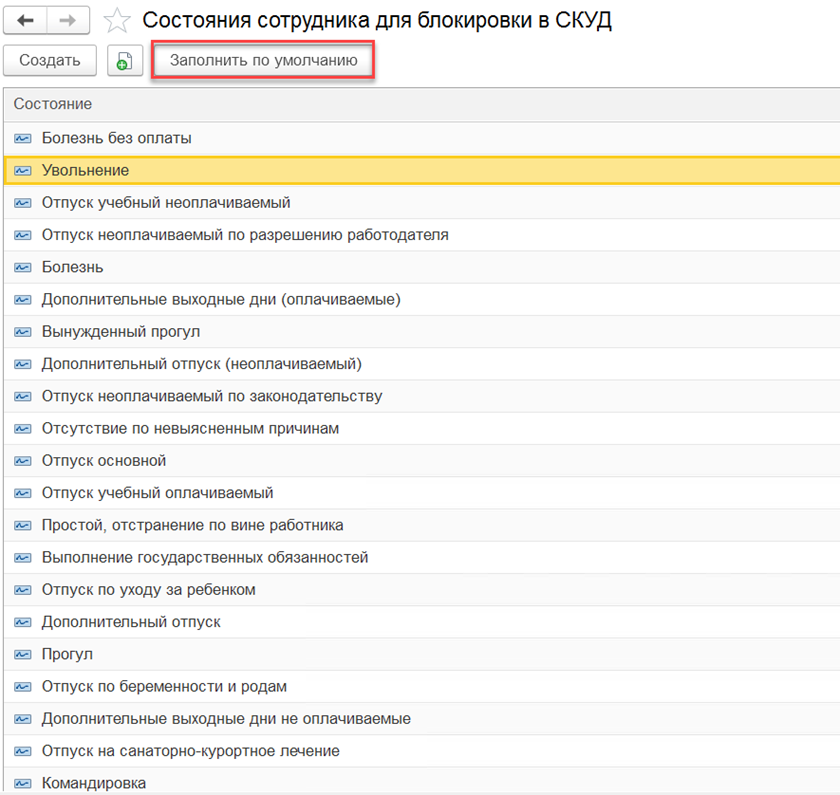840x795 pixels.
Task: Click the row icon beside Болезнь без оплаты
Action: (x=23, y=138)
